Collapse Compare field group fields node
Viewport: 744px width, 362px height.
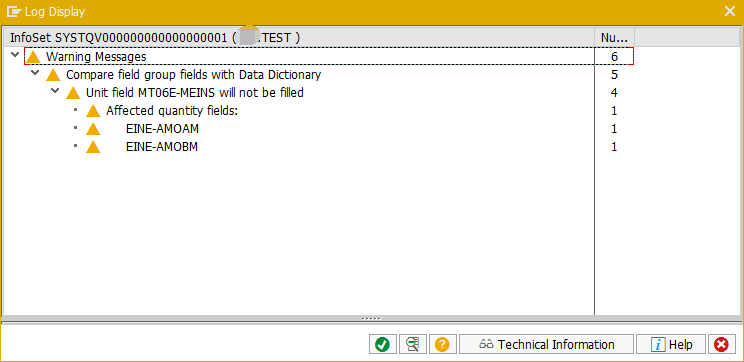coord(35,74)
